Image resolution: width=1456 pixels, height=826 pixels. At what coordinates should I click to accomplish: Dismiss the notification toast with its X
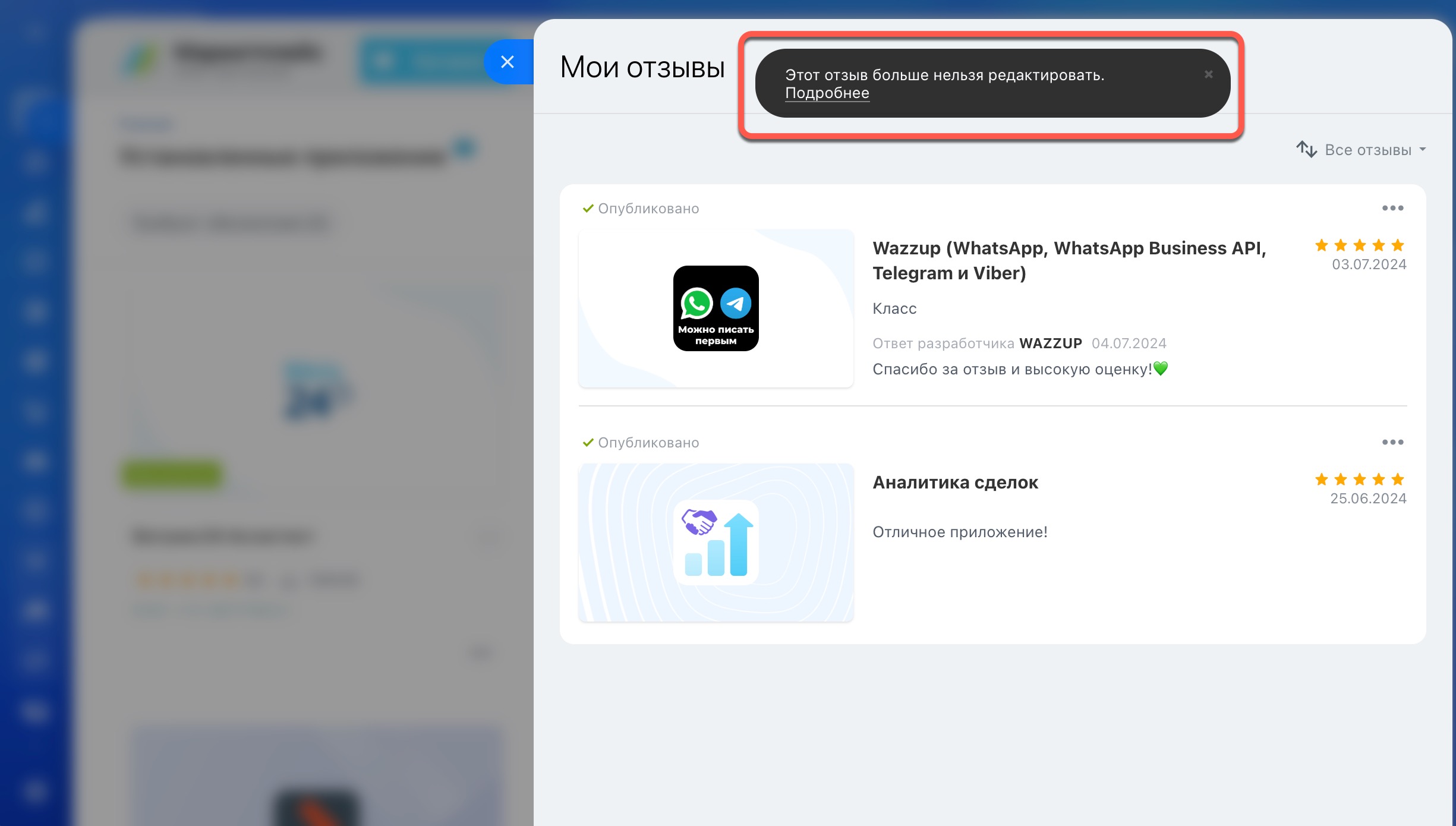tap(1208, 74)
